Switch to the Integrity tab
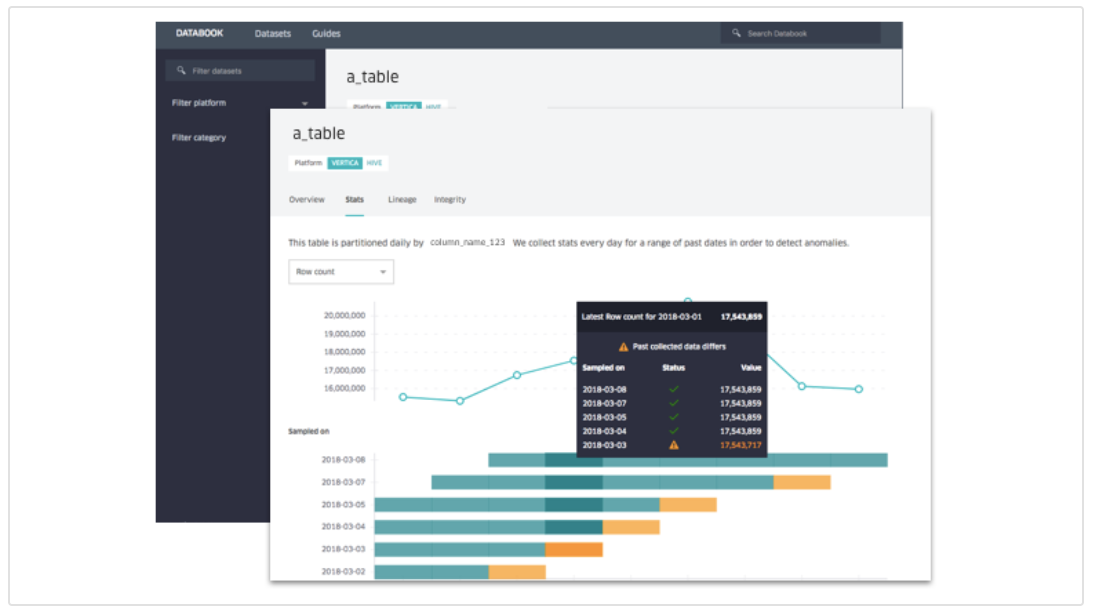 (450, 200)
